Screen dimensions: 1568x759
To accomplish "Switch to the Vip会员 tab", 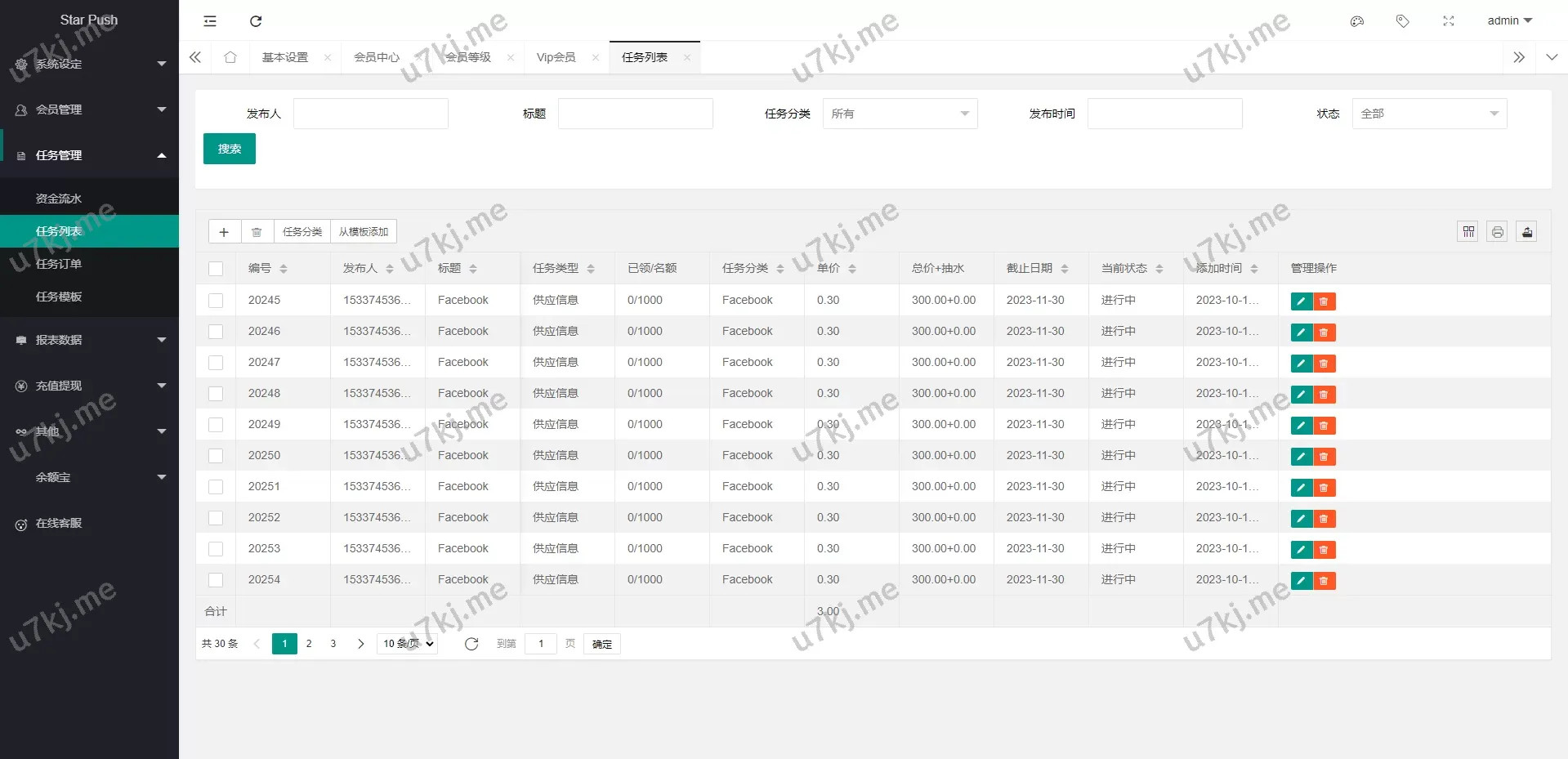I will point(556,57).
